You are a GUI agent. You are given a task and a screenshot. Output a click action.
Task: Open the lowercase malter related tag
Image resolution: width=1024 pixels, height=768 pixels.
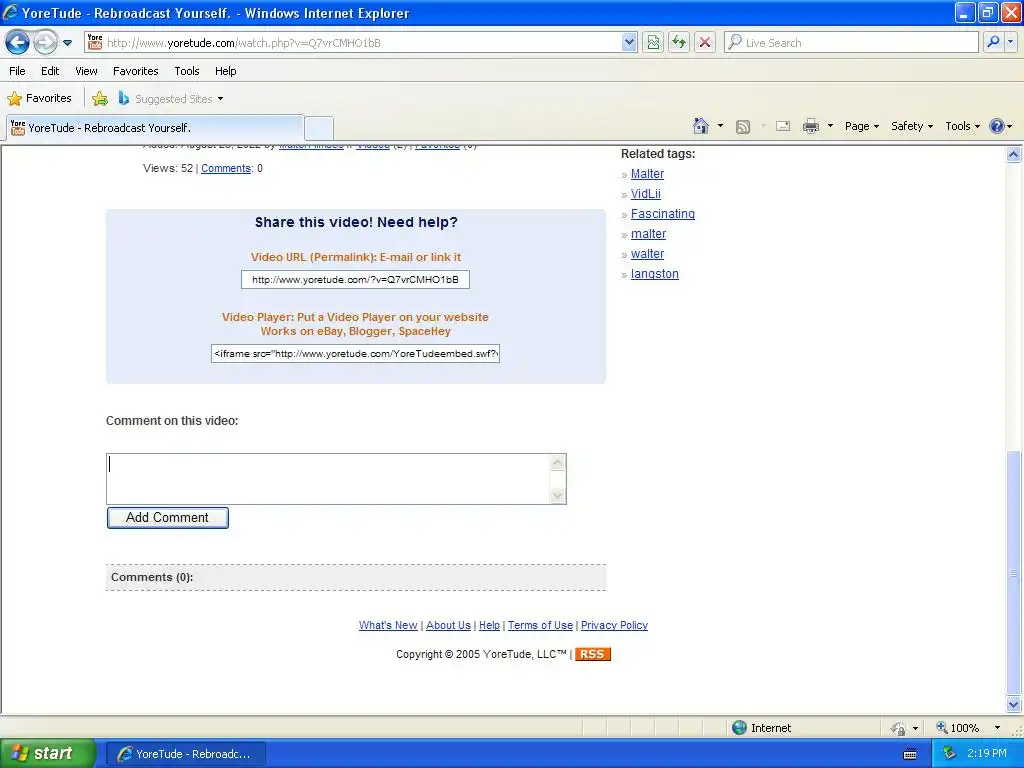[648, 234]
